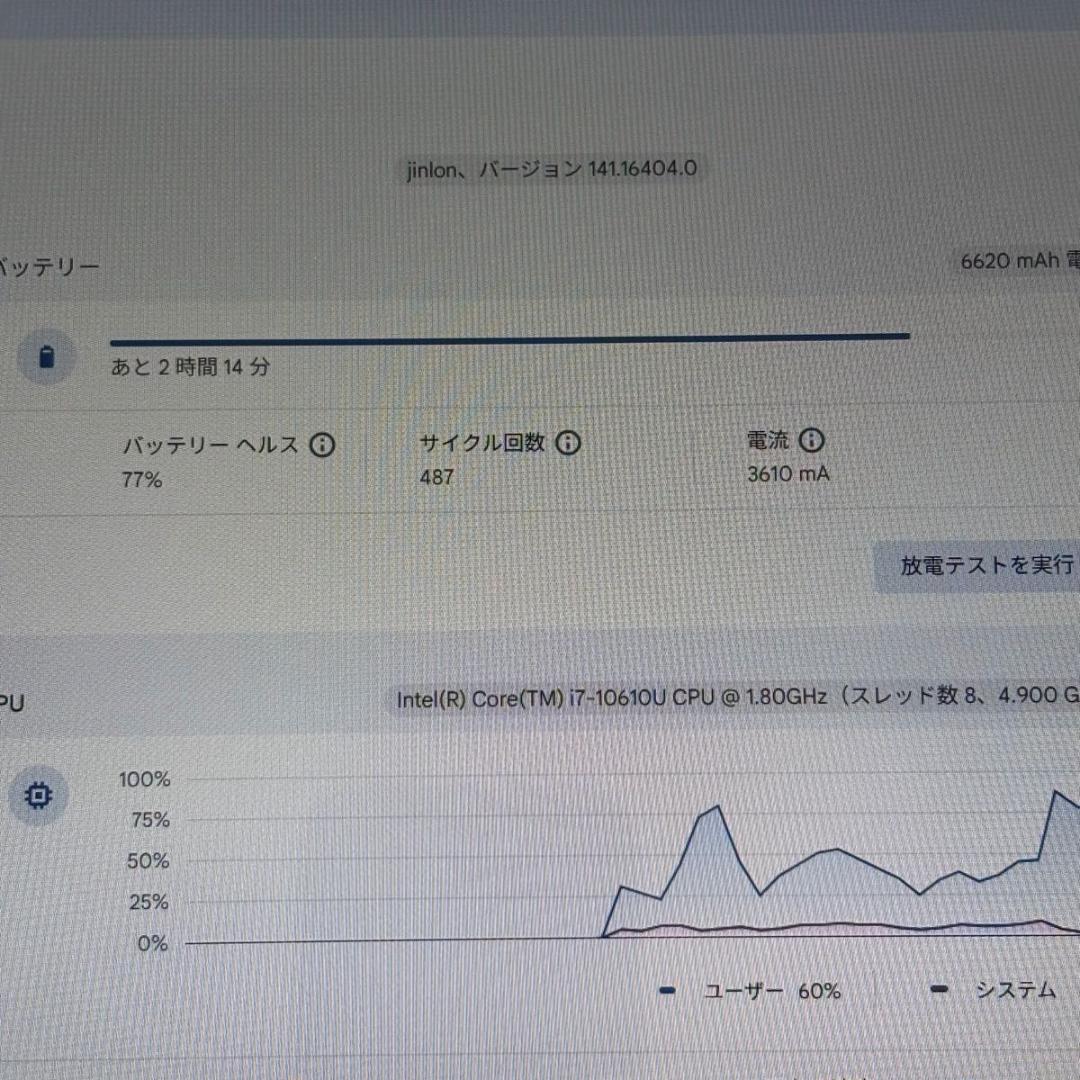This screenshot has width=1080, height=1080.
Task: Click the battery icon
Action: point(46,357)
